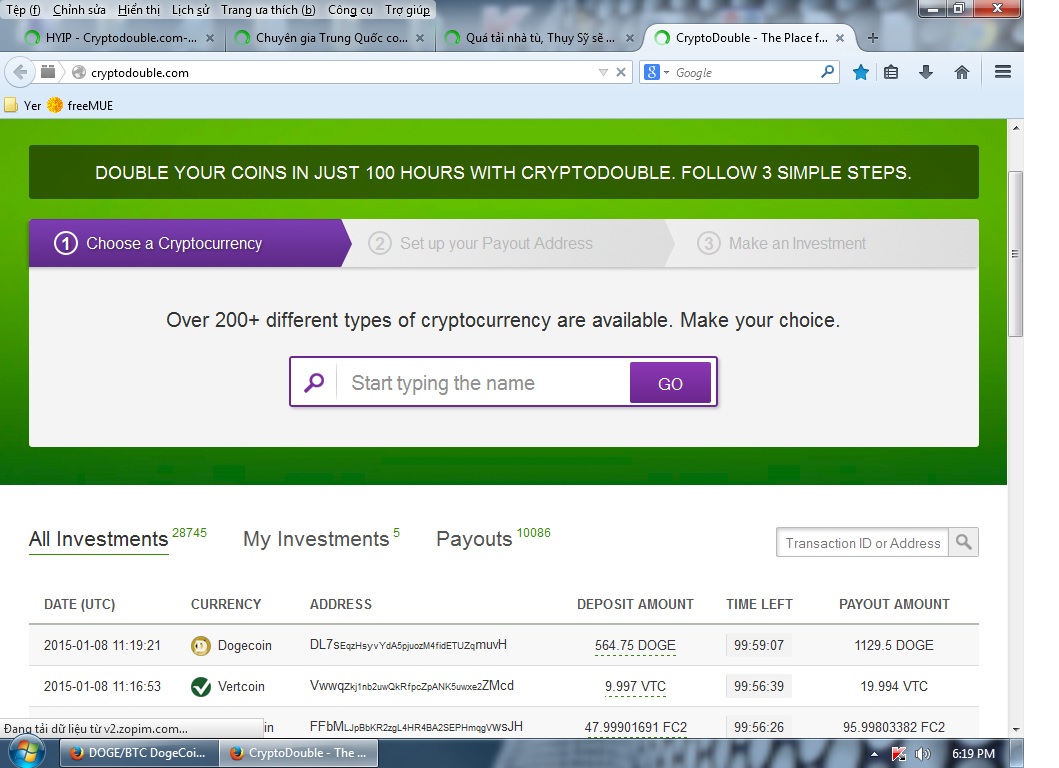Click the stop loading X in address bar

coord(621,72)
